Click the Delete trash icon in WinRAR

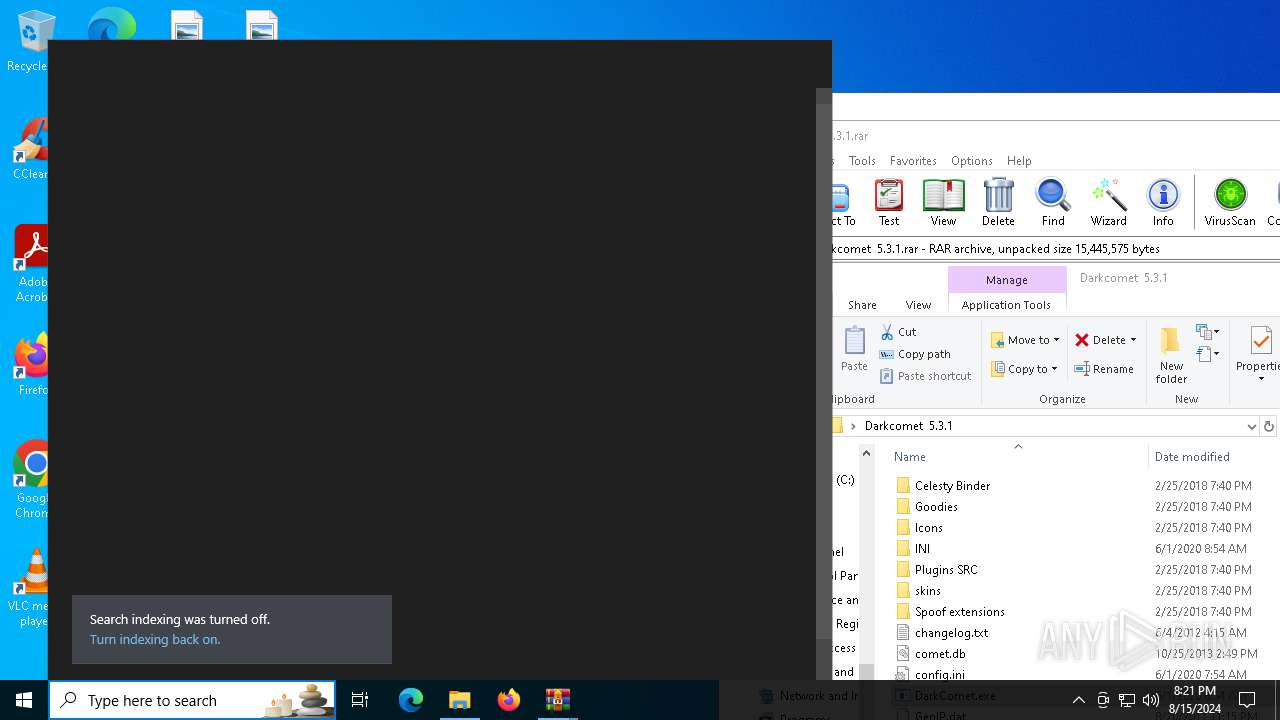pos(998,202)
